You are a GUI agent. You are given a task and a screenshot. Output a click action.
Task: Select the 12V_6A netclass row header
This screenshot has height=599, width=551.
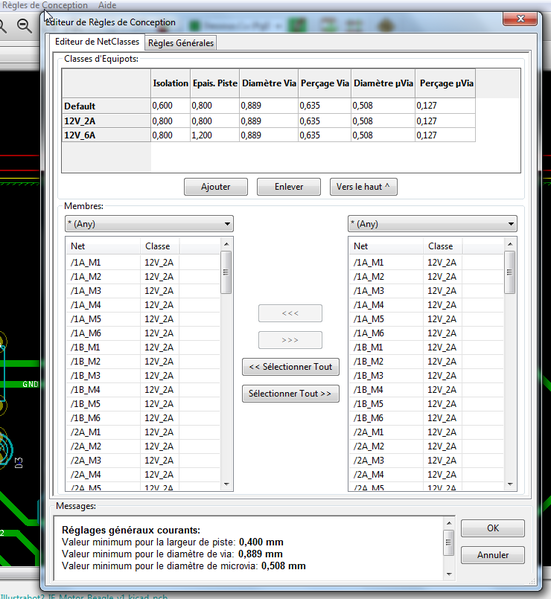coord(106,135)
